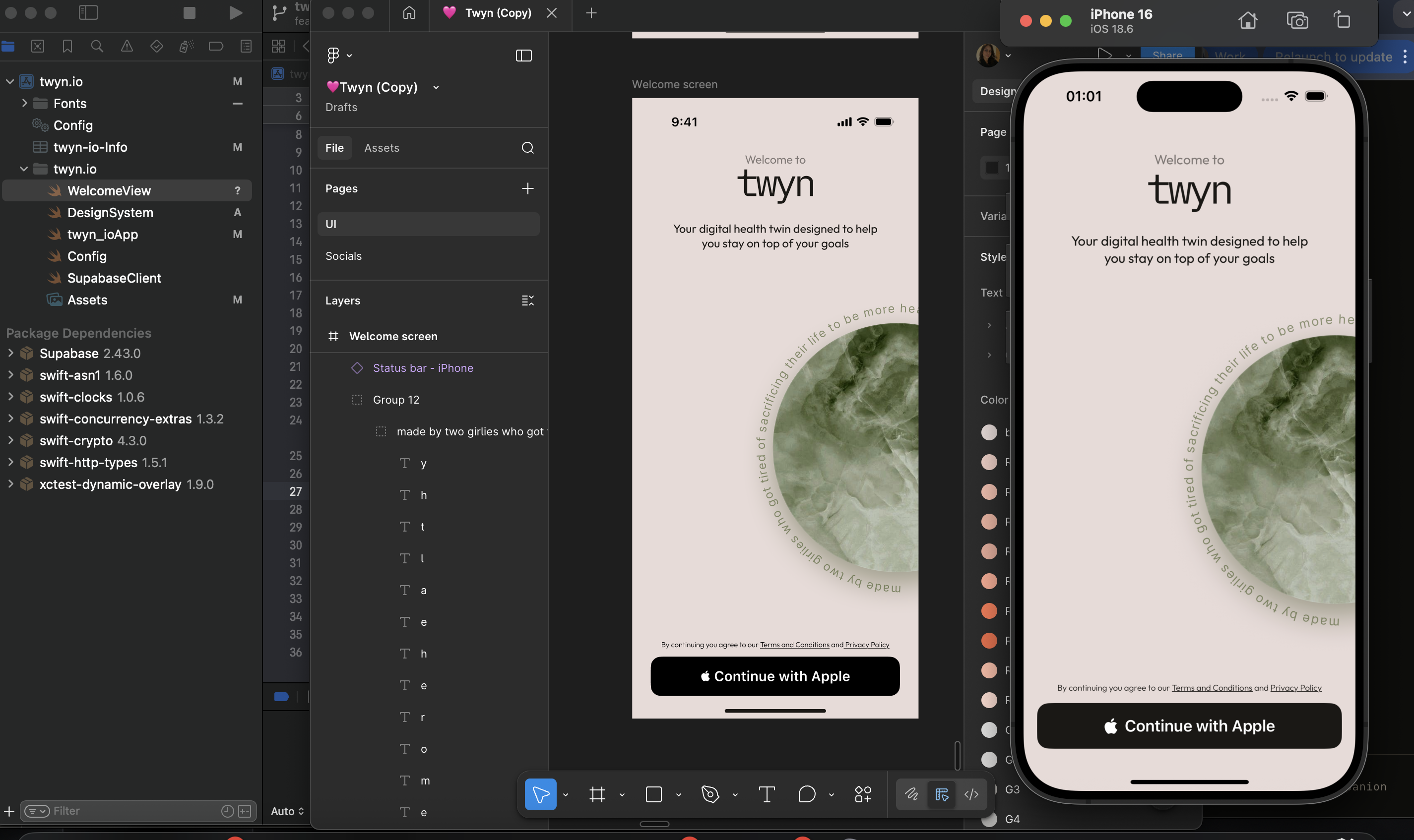Viewport: 1414px width, 840px height.
Task: Stop the running app in Xcode
Action: click(189, 13)
